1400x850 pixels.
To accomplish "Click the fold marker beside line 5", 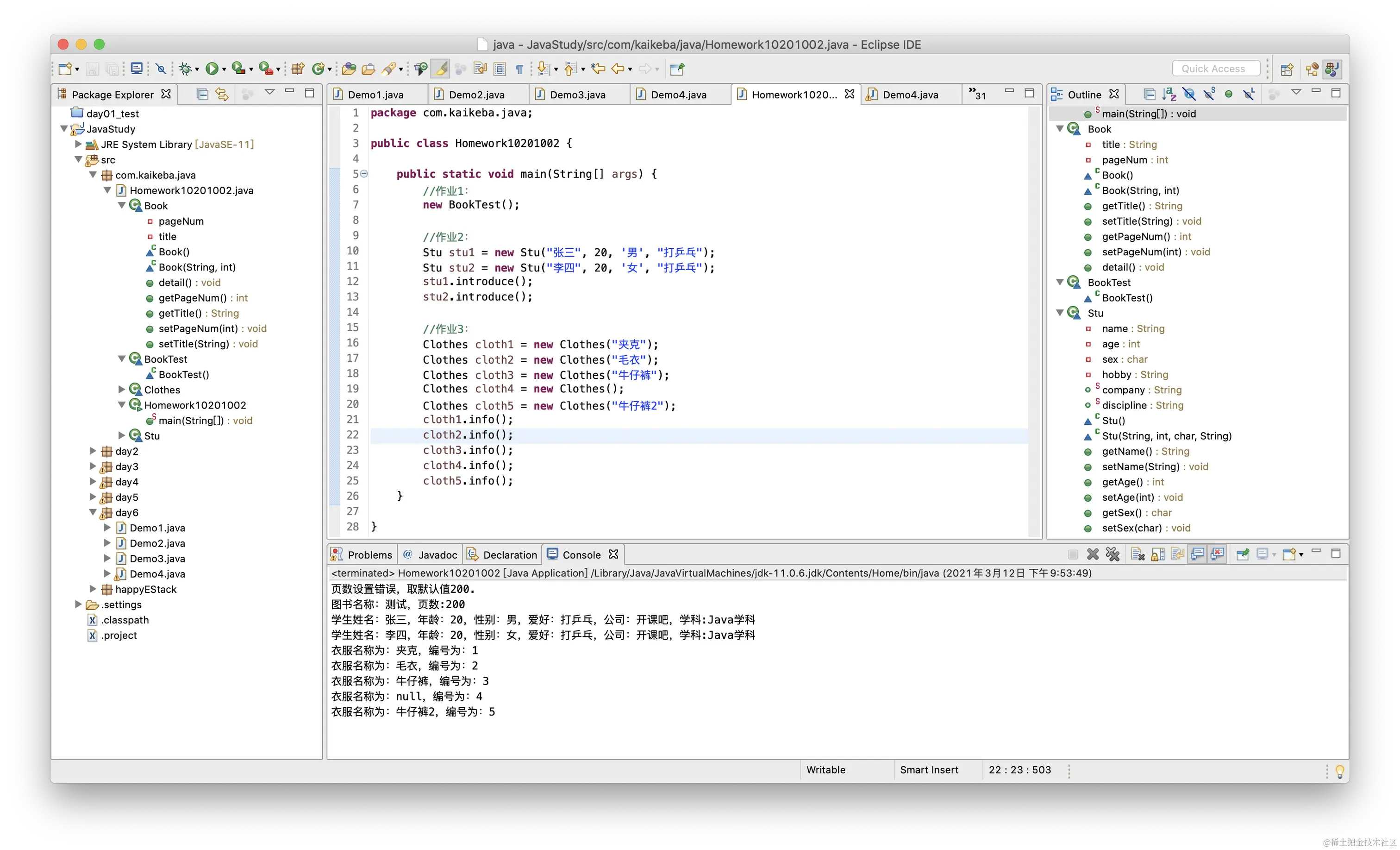I will point(364,174).
